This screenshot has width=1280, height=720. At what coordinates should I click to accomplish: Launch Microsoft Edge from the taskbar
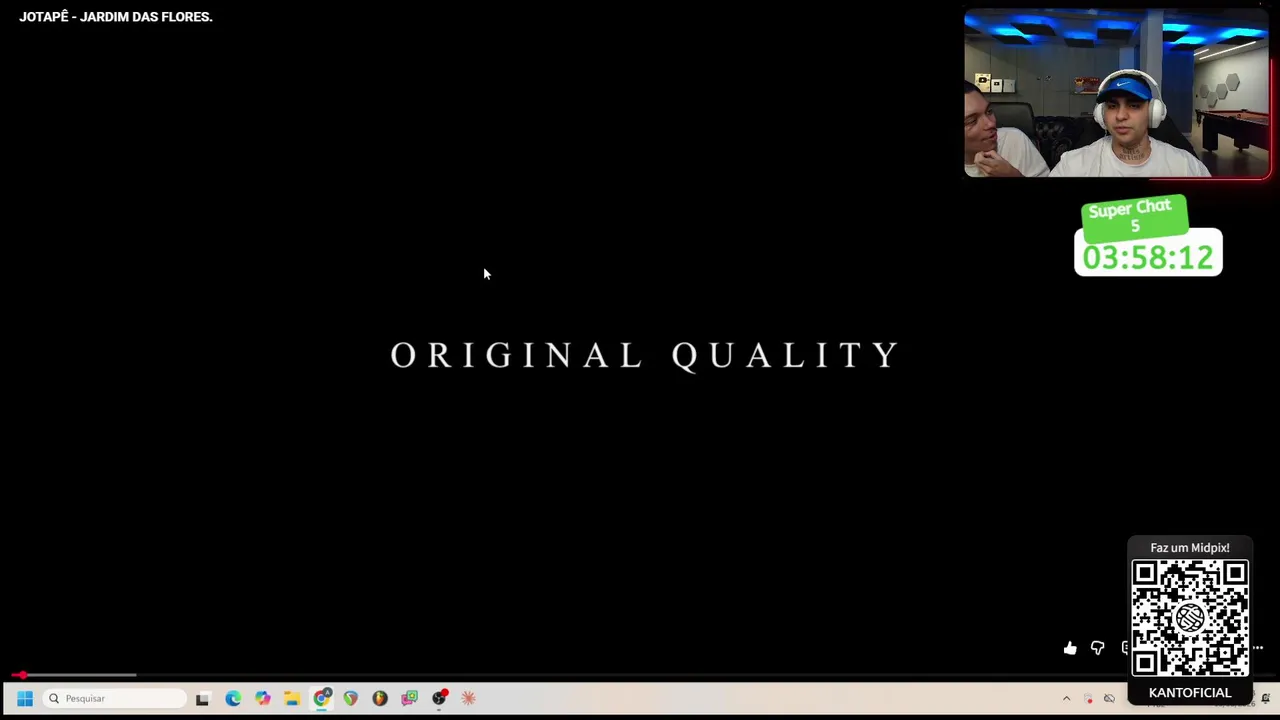coord(233,698)
